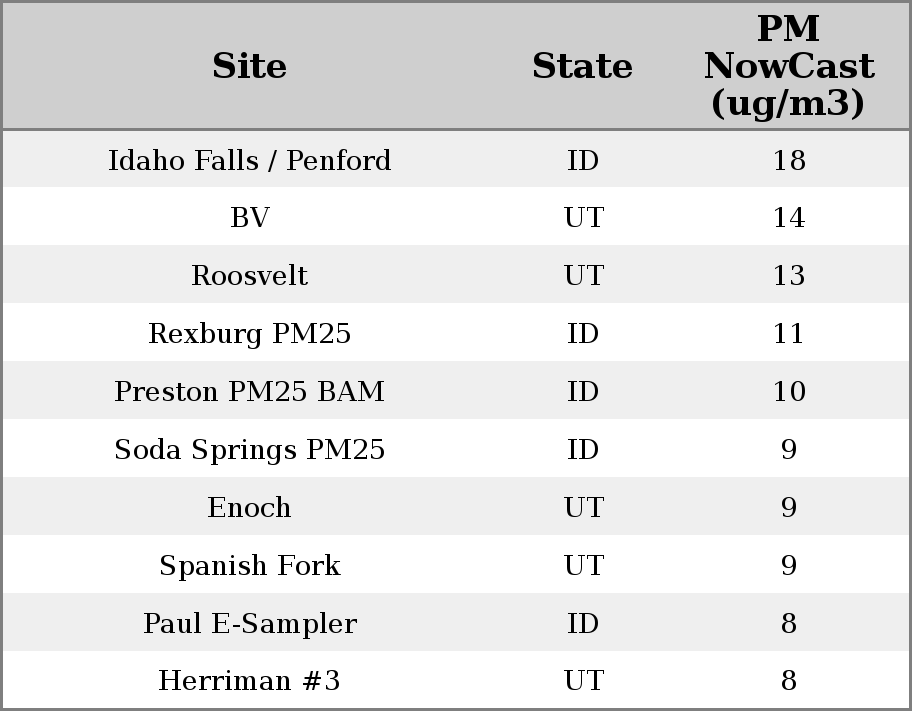The width and height of the screenshot is (912, 711).
Task: Click the PM NowCast value 18
Action: tap(788, 160)
